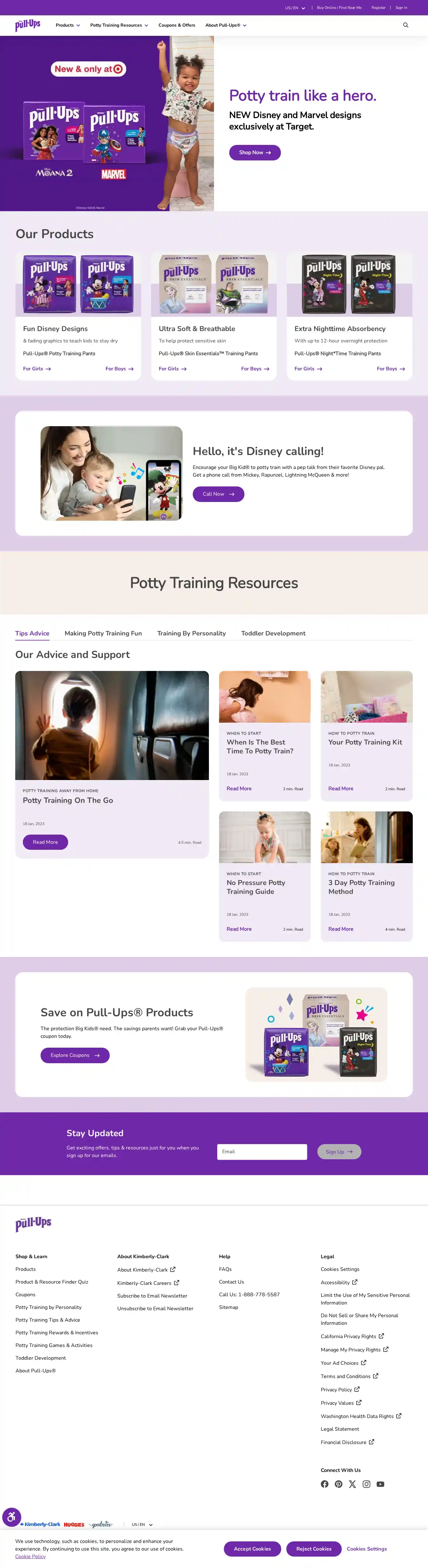
Task: Click the Pull-Ups logo in header
Action: point(28,25)
